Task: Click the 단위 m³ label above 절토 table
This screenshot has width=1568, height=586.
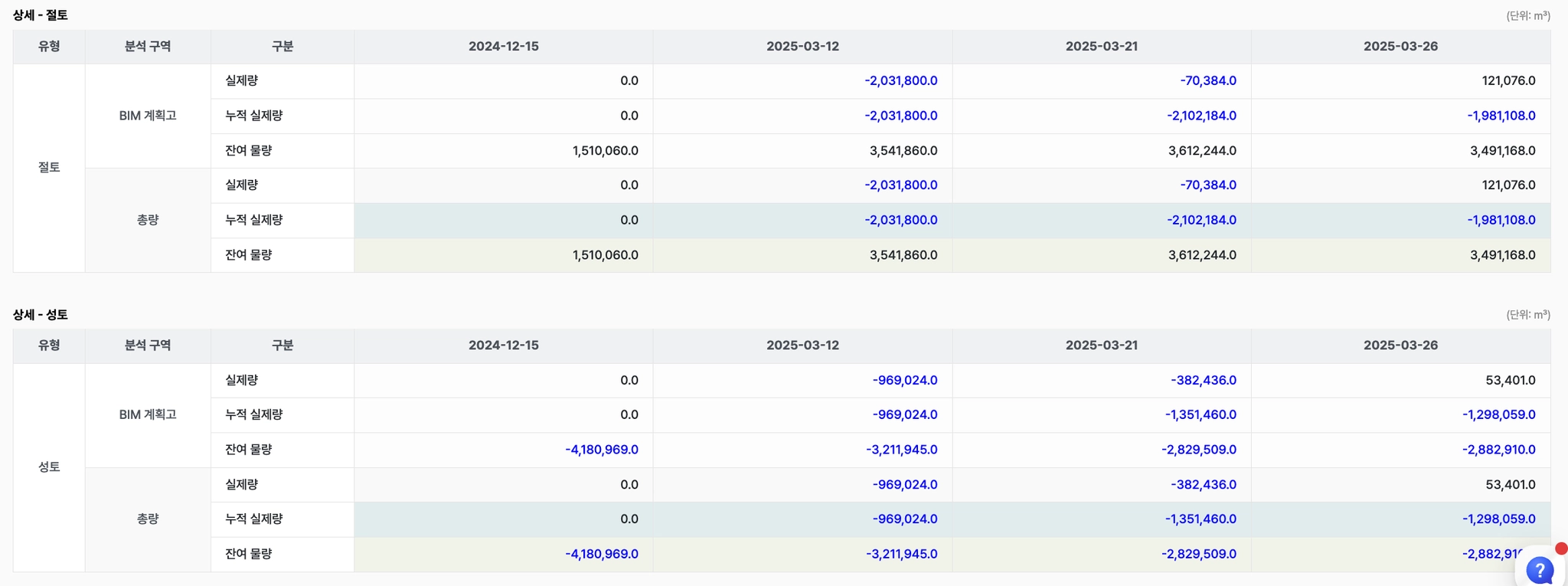Action: [x=1527, y=15]
